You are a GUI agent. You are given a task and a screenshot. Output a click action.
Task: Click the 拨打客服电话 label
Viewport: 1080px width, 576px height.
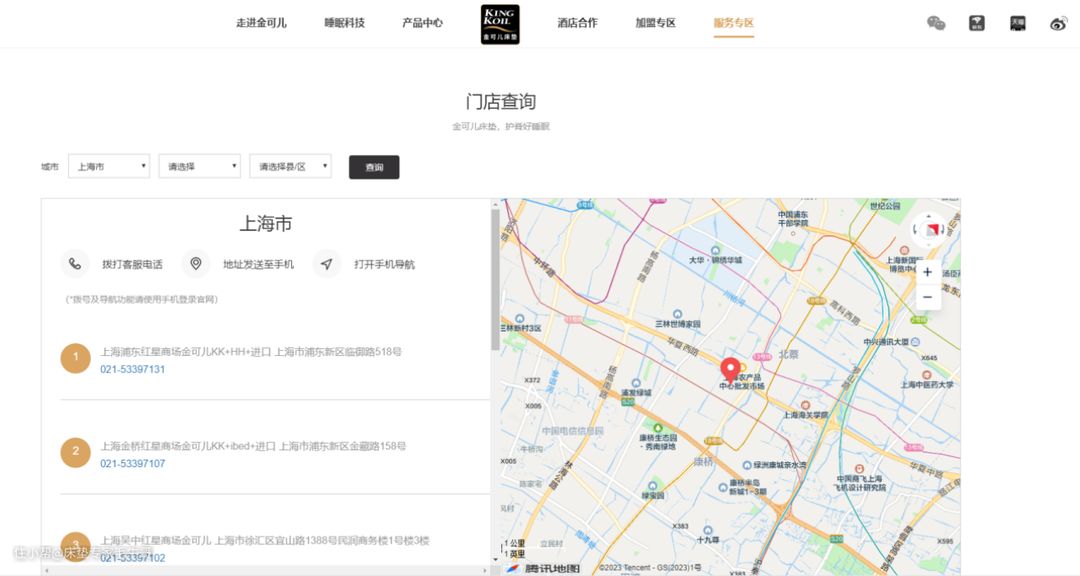[x=132, y=265]
